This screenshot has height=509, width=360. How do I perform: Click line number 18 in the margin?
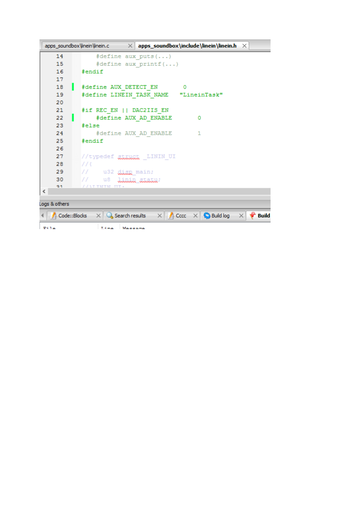coord(60,87)
